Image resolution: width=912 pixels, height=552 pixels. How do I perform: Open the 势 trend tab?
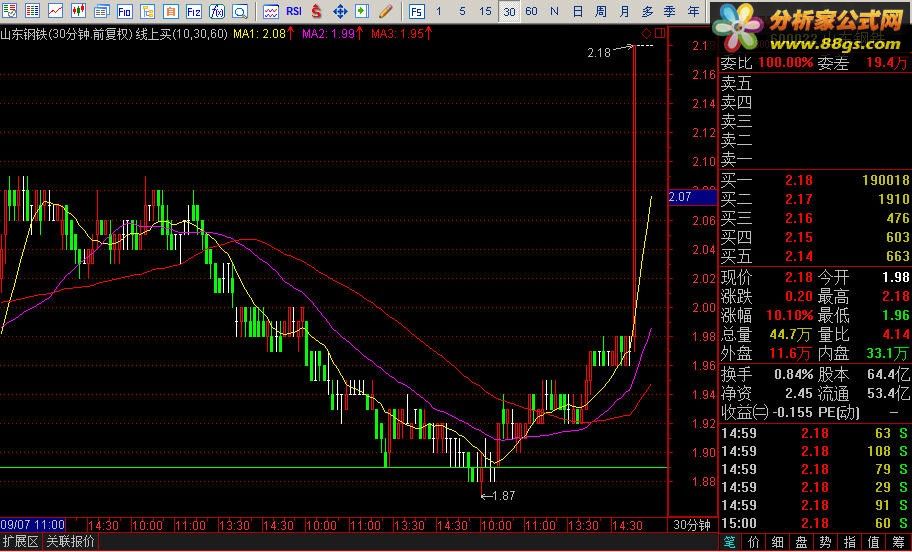click(x=826, y=542)
